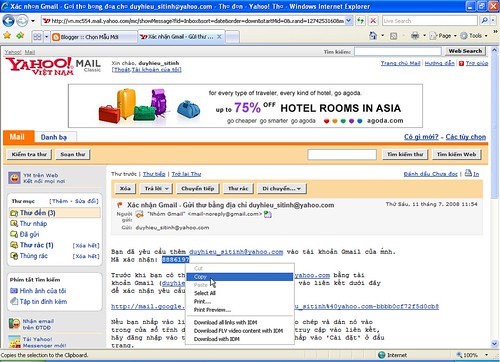
Task: Click the Đánh dấu Chưa đọc link
Action: tap(430, 174)
